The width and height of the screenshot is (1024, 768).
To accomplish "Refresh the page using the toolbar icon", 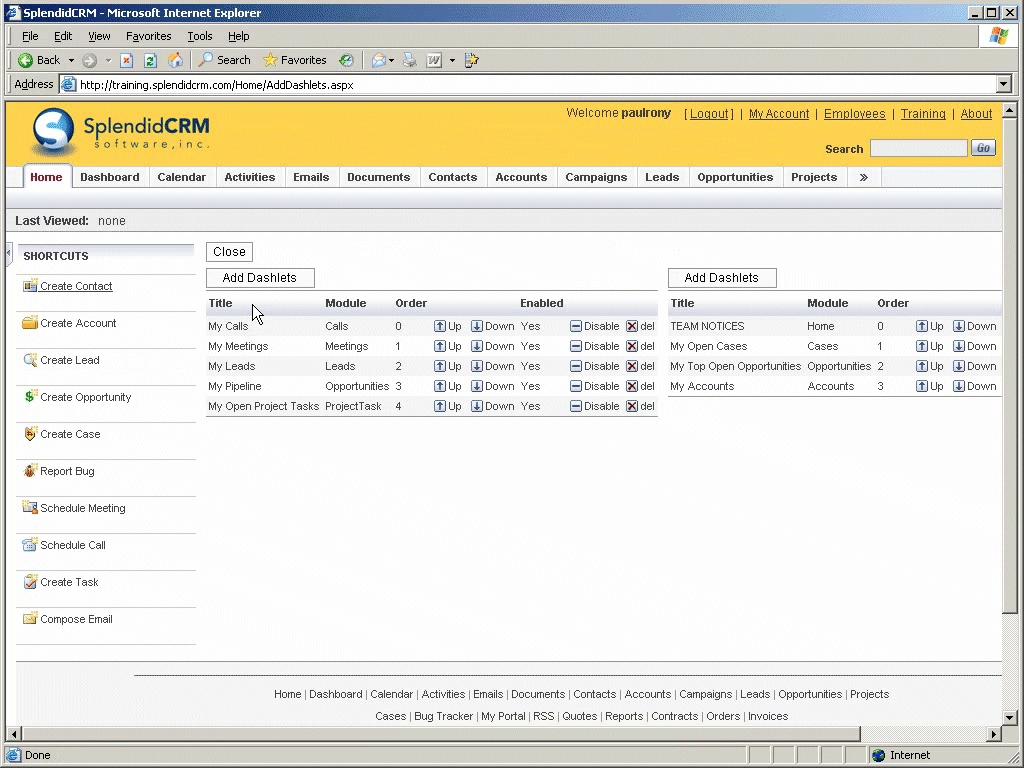I will click(x=150, y=60).
